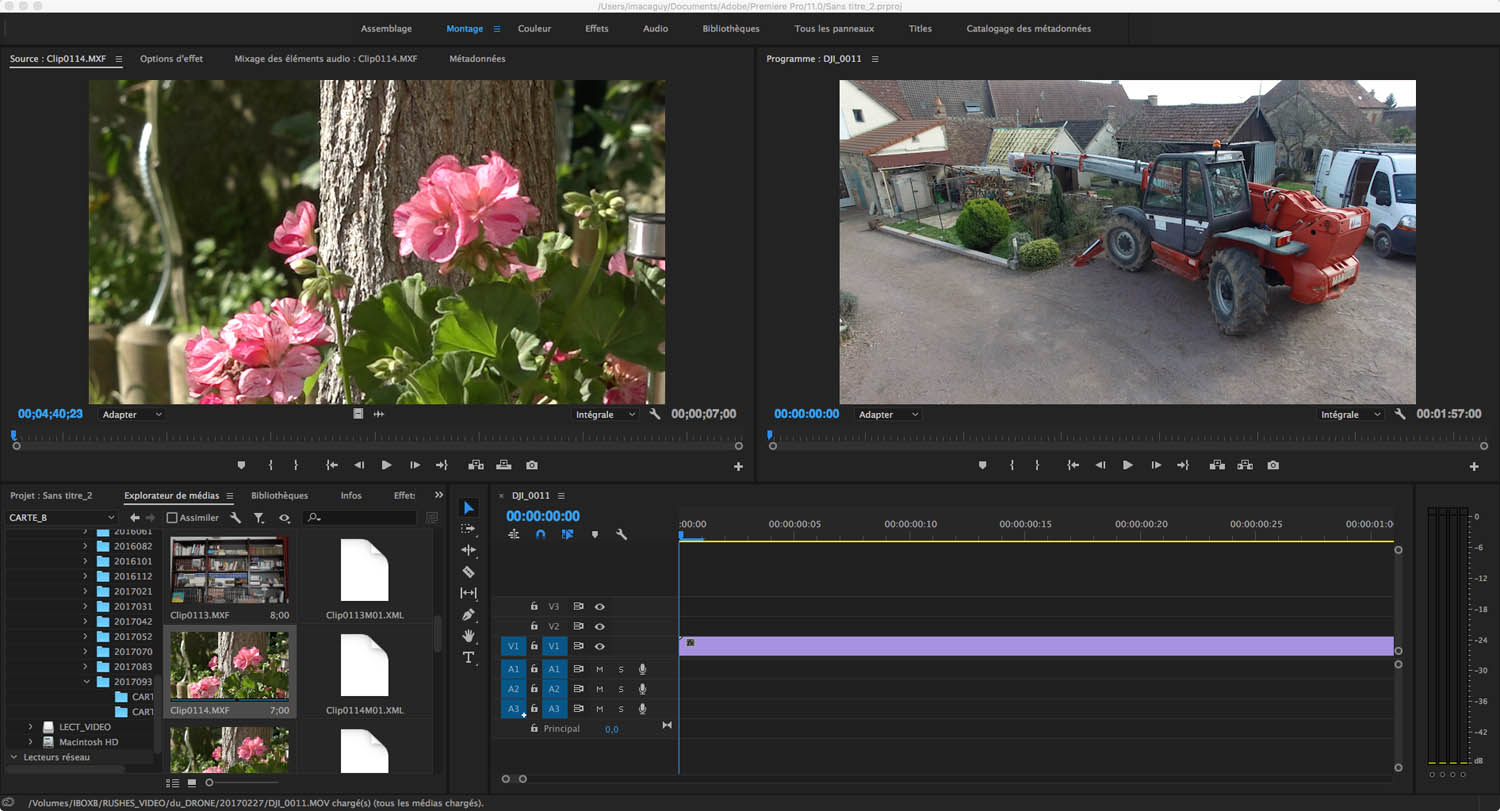
Task: Export frame with Program monitor camera icon
Action: 1272,465
